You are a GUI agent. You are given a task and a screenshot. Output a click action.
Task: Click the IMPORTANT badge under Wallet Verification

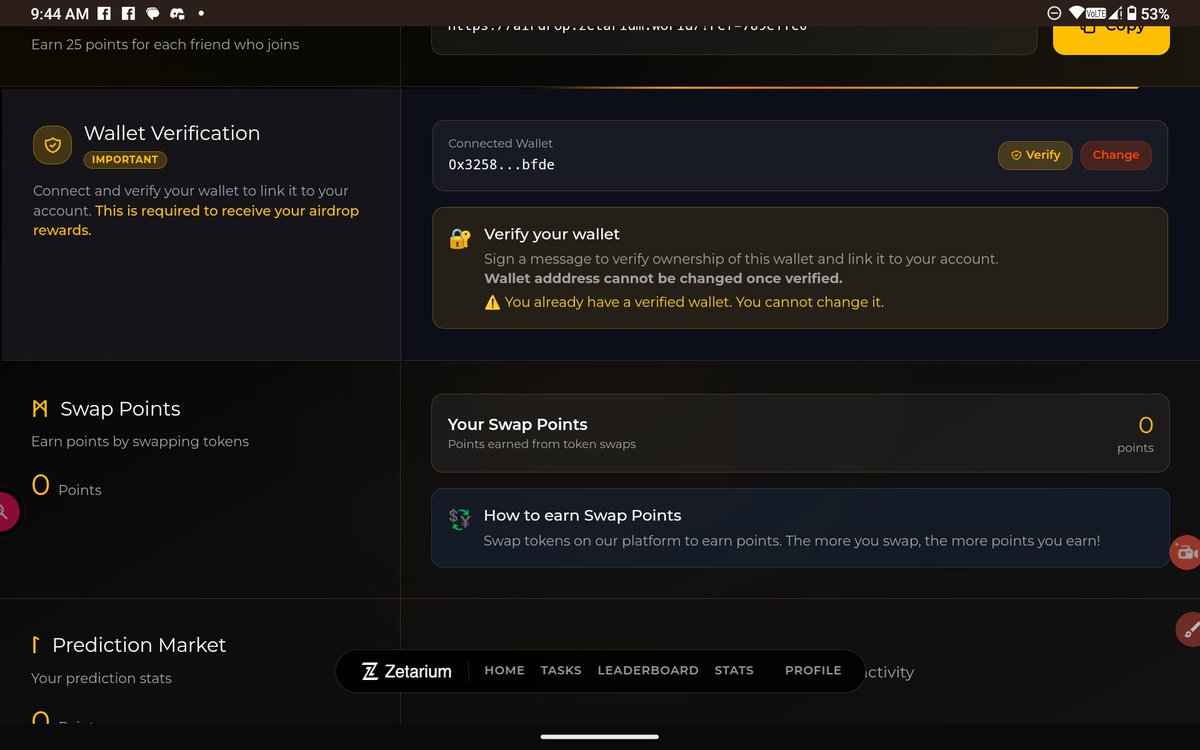[125, 160]
